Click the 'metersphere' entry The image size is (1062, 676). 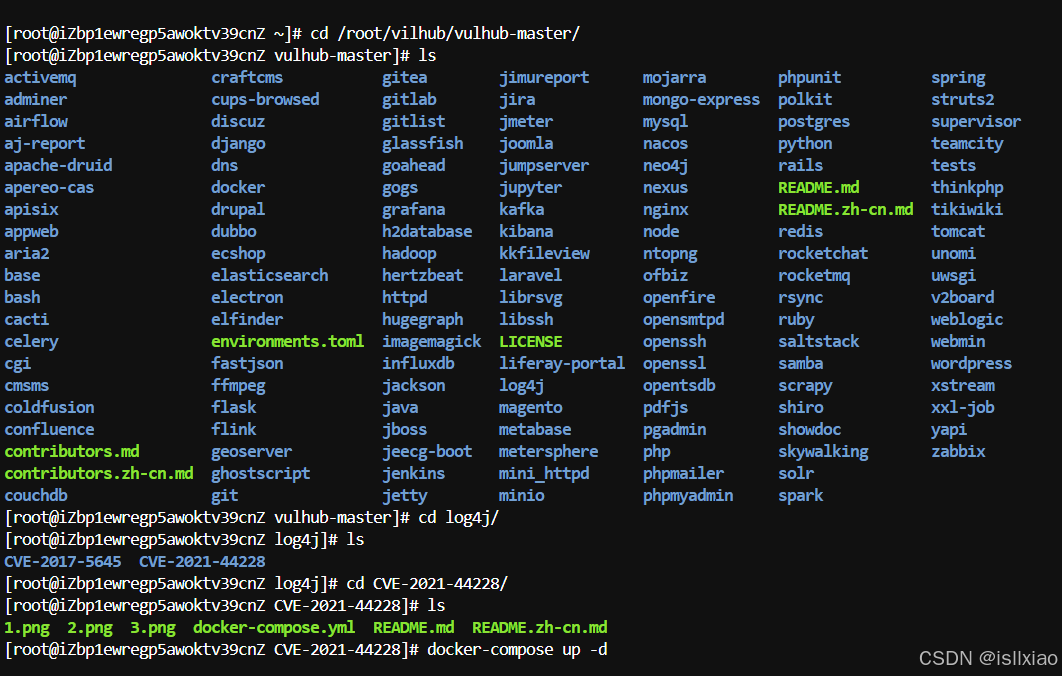coord(549,452)
